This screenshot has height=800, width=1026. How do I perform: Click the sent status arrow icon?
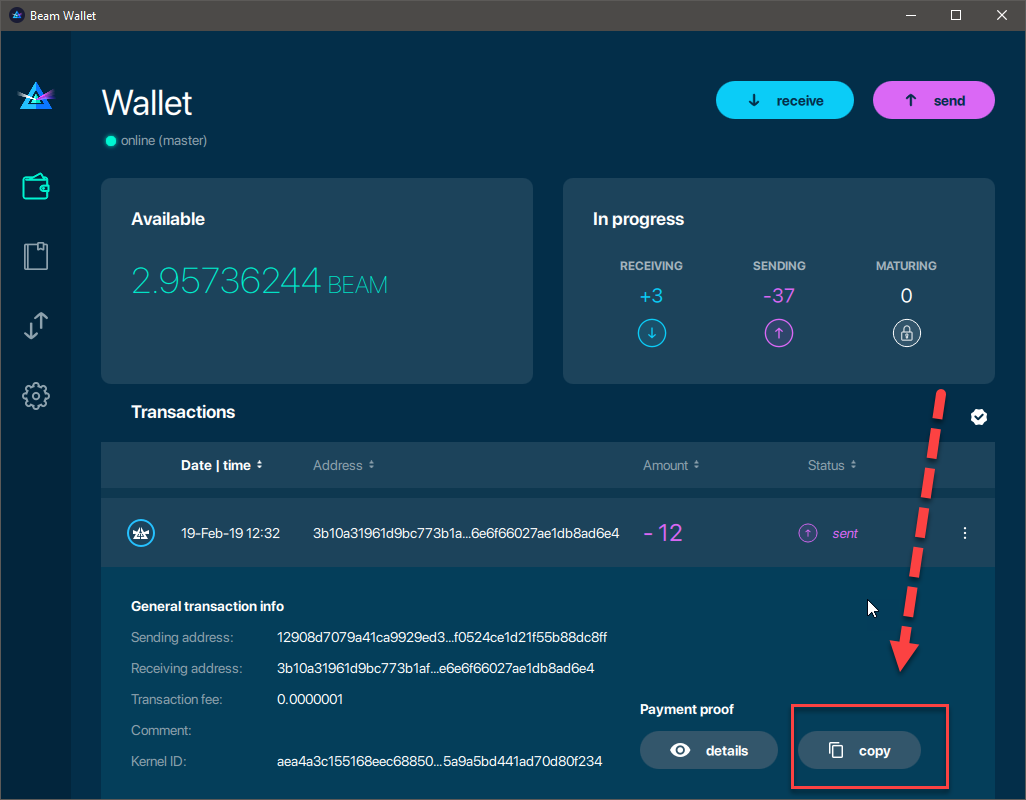click(x=807, y=533)
